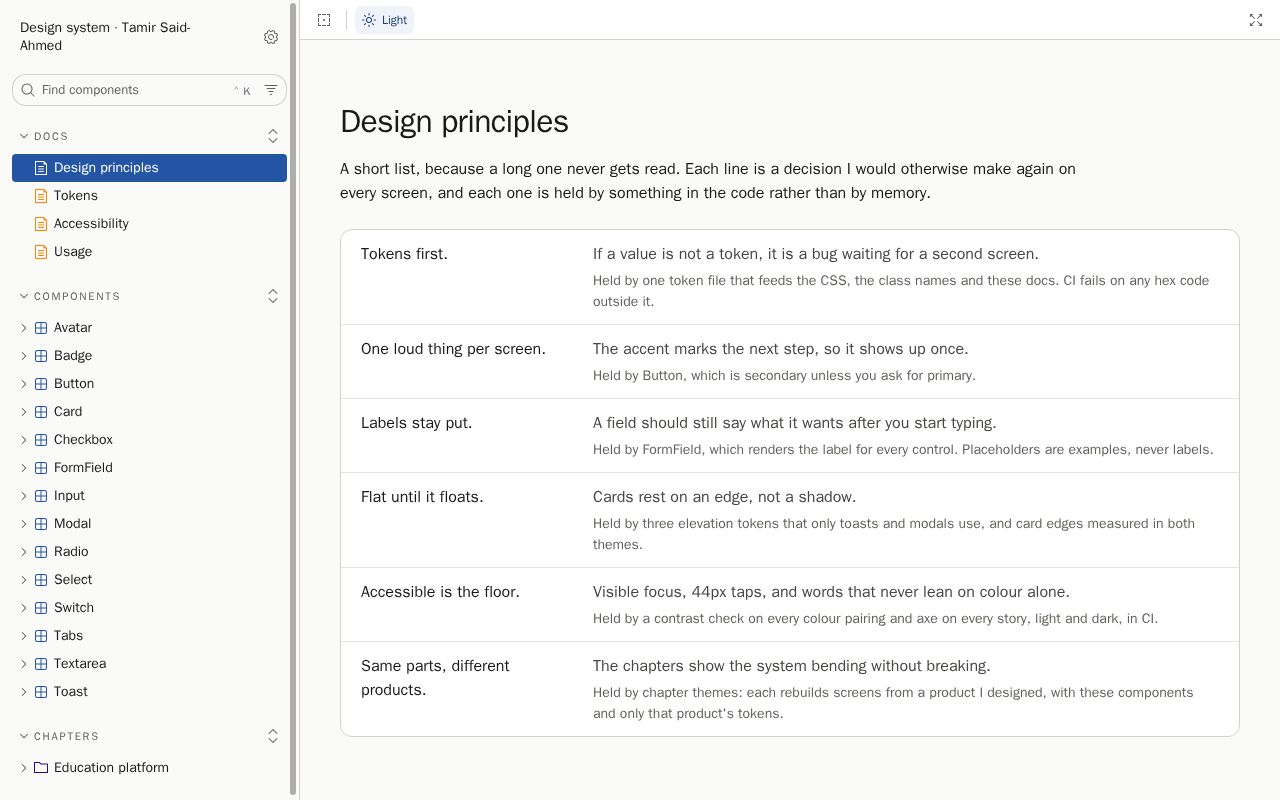Select the Design principles doc label

pyautogui.click(x=106, y=168)
